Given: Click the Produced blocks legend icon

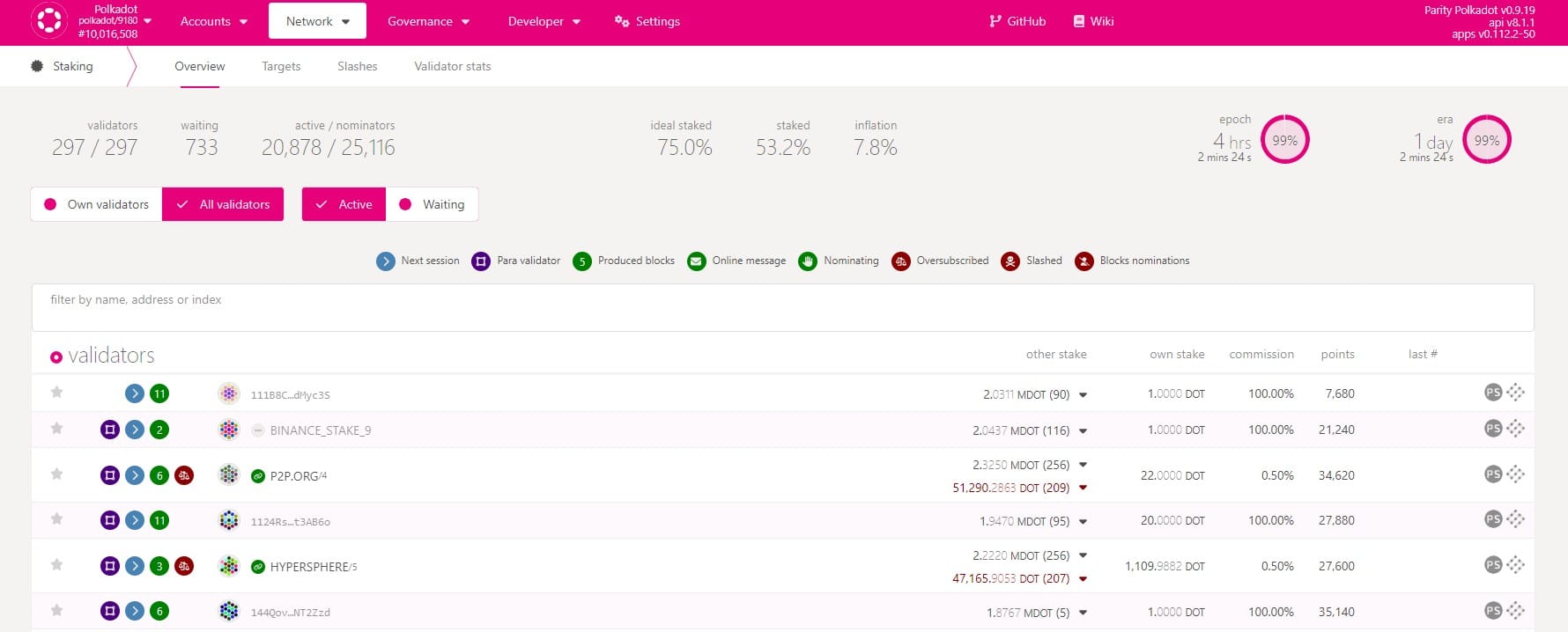Looking at the screenshot, I should point(581,261).
